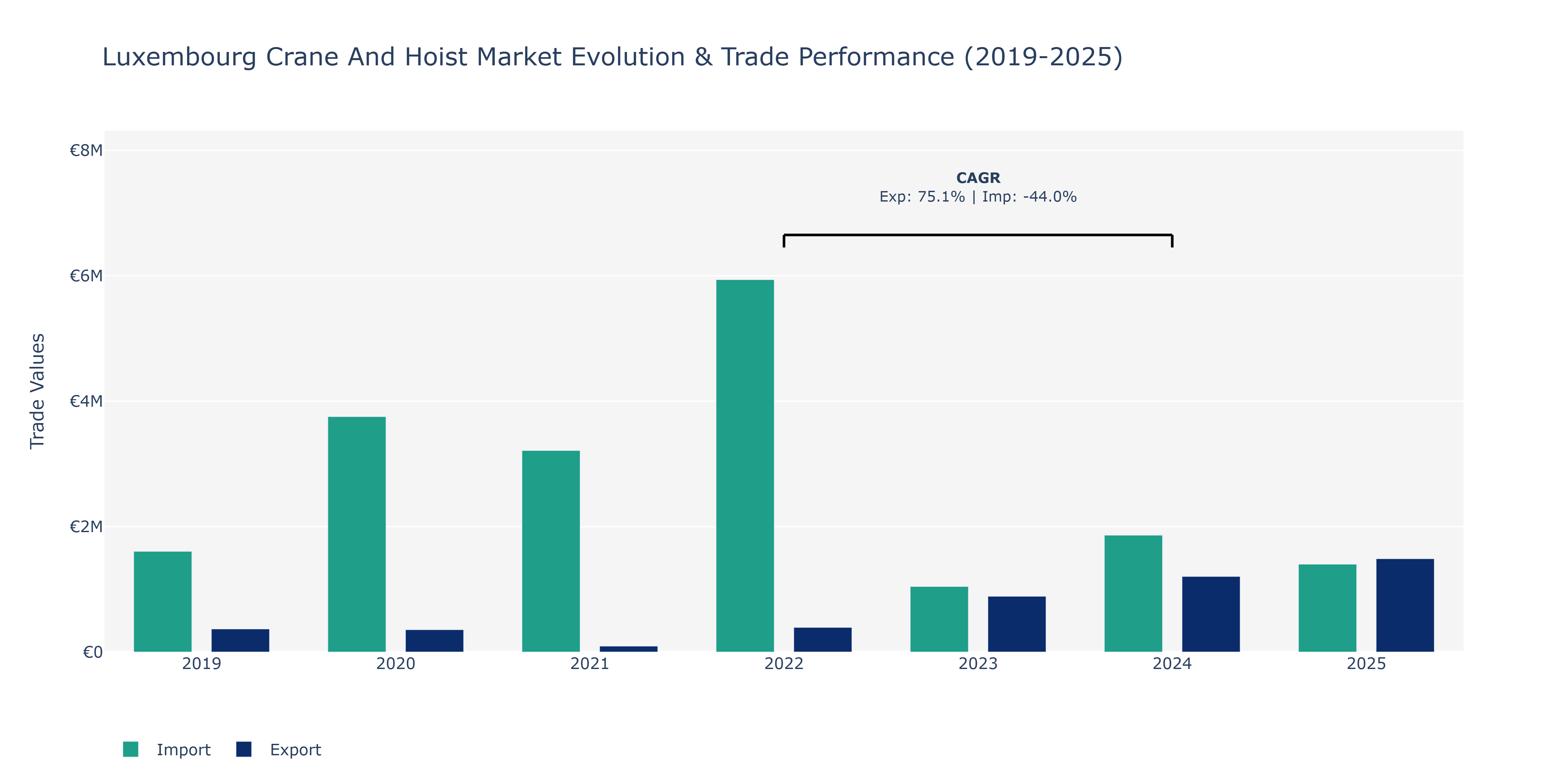Click the 2022 Export bar
Image resolution: width=1568 pixels, height=784 pixels.
coord(823,640)
